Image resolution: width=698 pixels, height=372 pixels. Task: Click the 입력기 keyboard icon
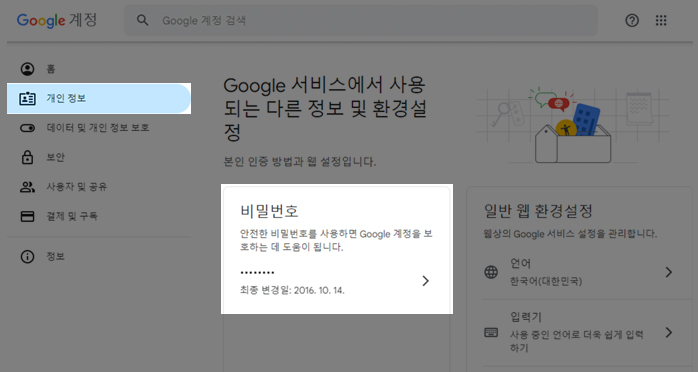[x=491, y=332]
